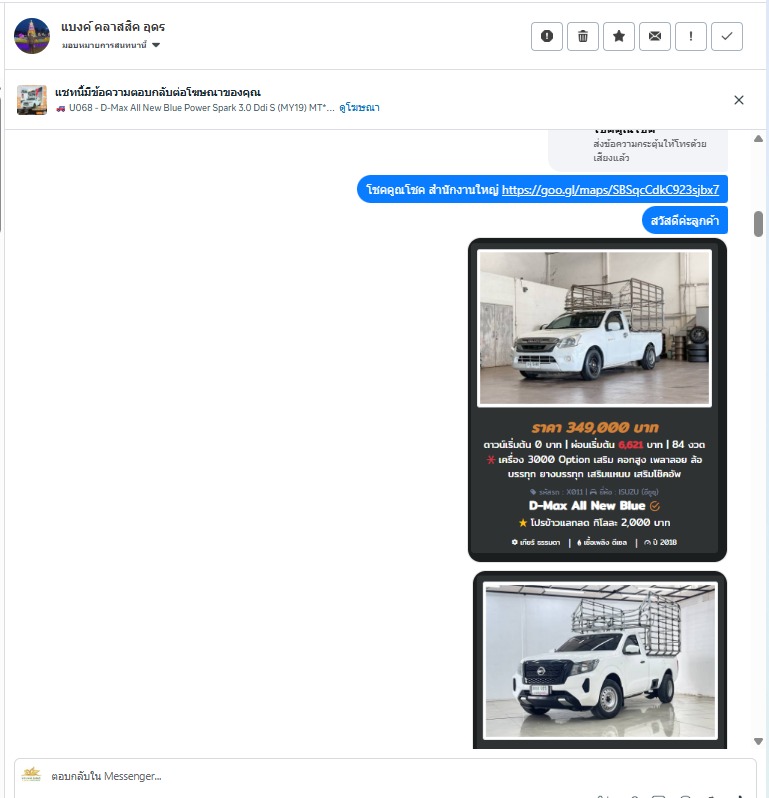Screen dimensions: 769x798
Task: Click the มอบหมายการสนทนานี้ label text
Action: pos(104,45)
